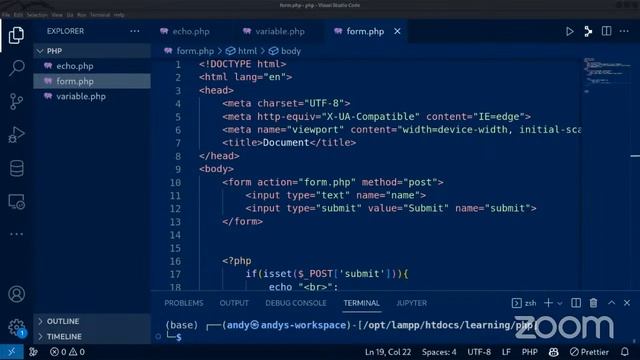Select form.php in the file explorer

click(x=92, y=81)
